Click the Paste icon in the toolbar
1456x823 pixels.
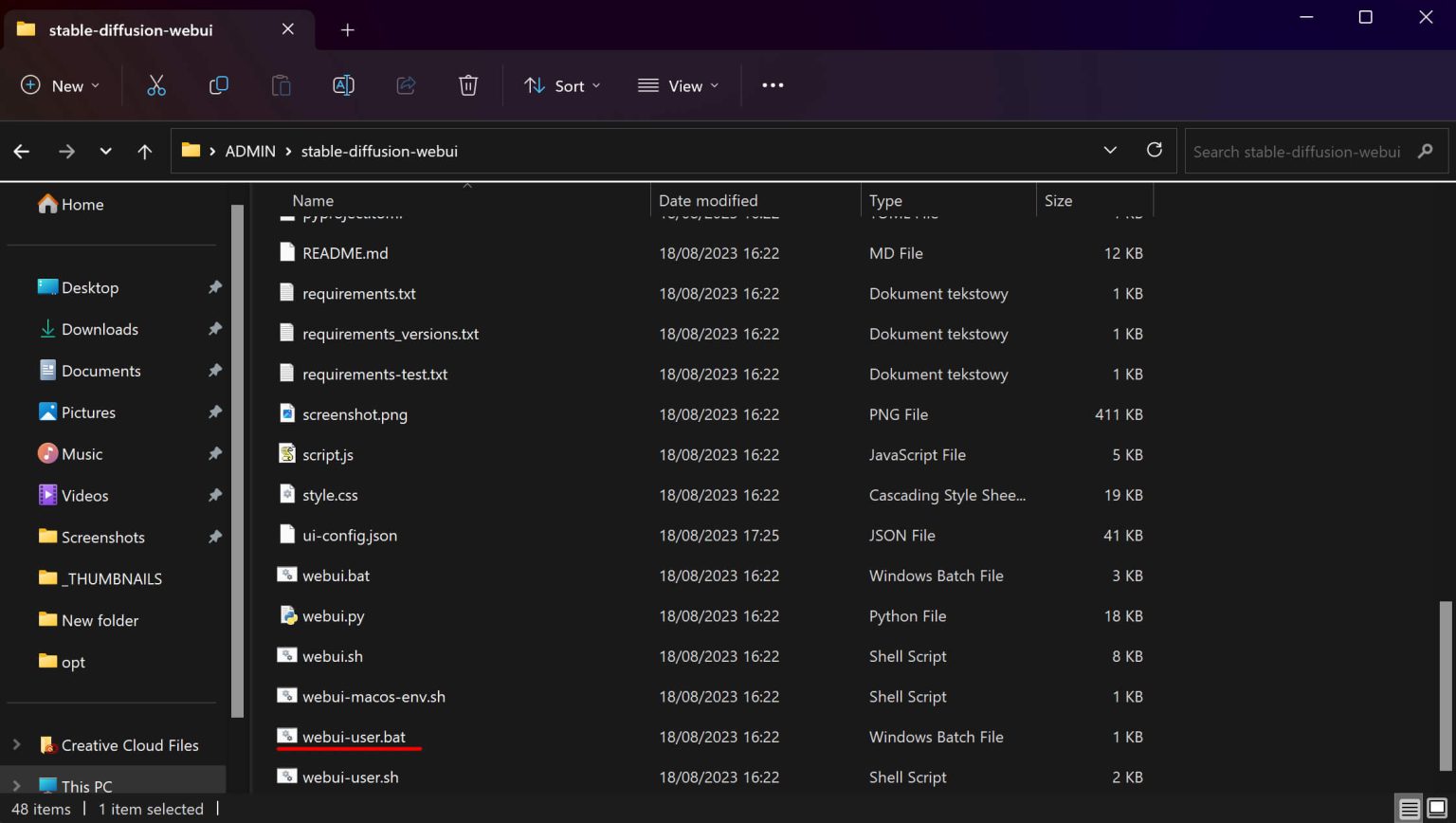(x=281, y=85)
